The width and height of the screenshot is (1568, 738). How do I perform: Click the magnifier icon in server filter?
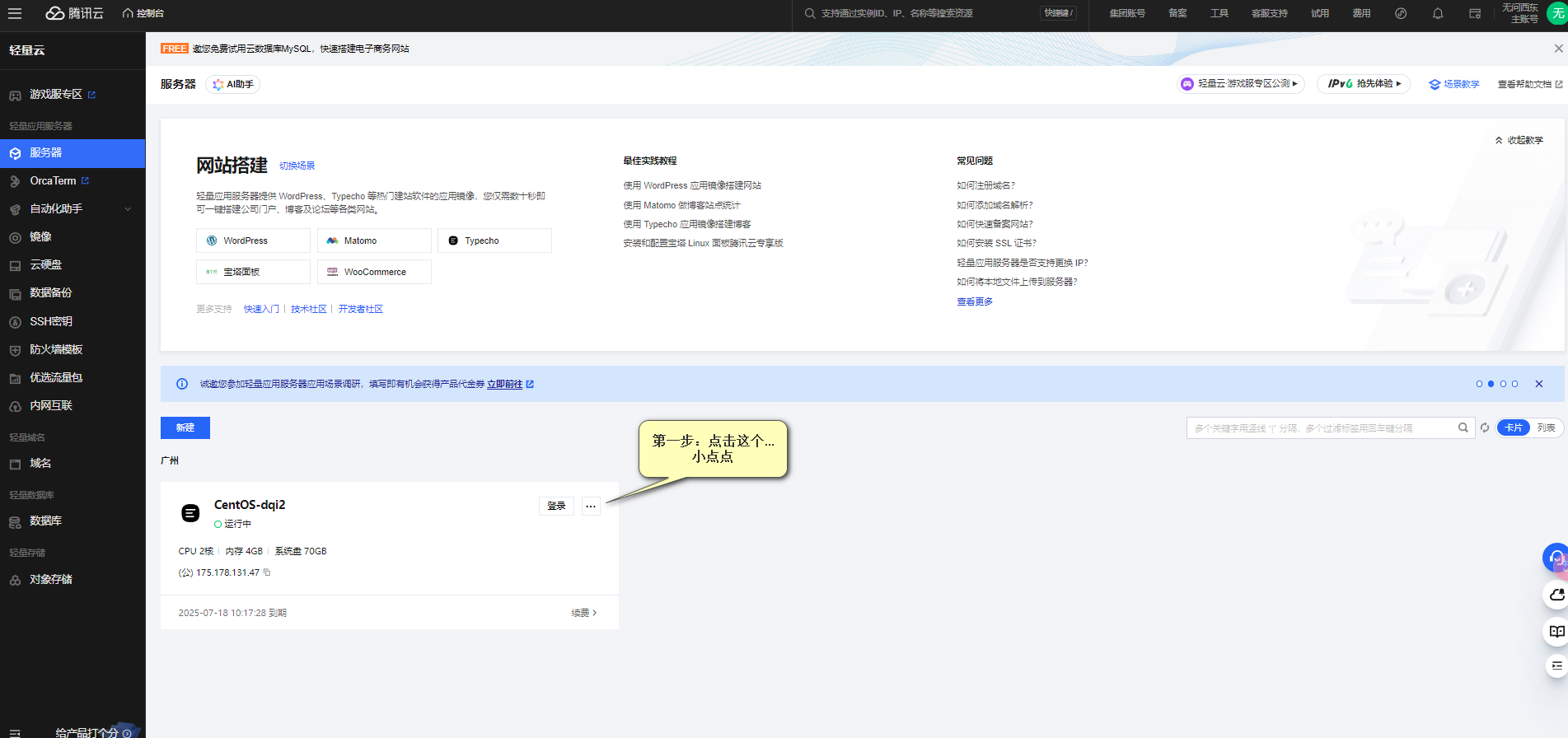(x=1463, y=427)
